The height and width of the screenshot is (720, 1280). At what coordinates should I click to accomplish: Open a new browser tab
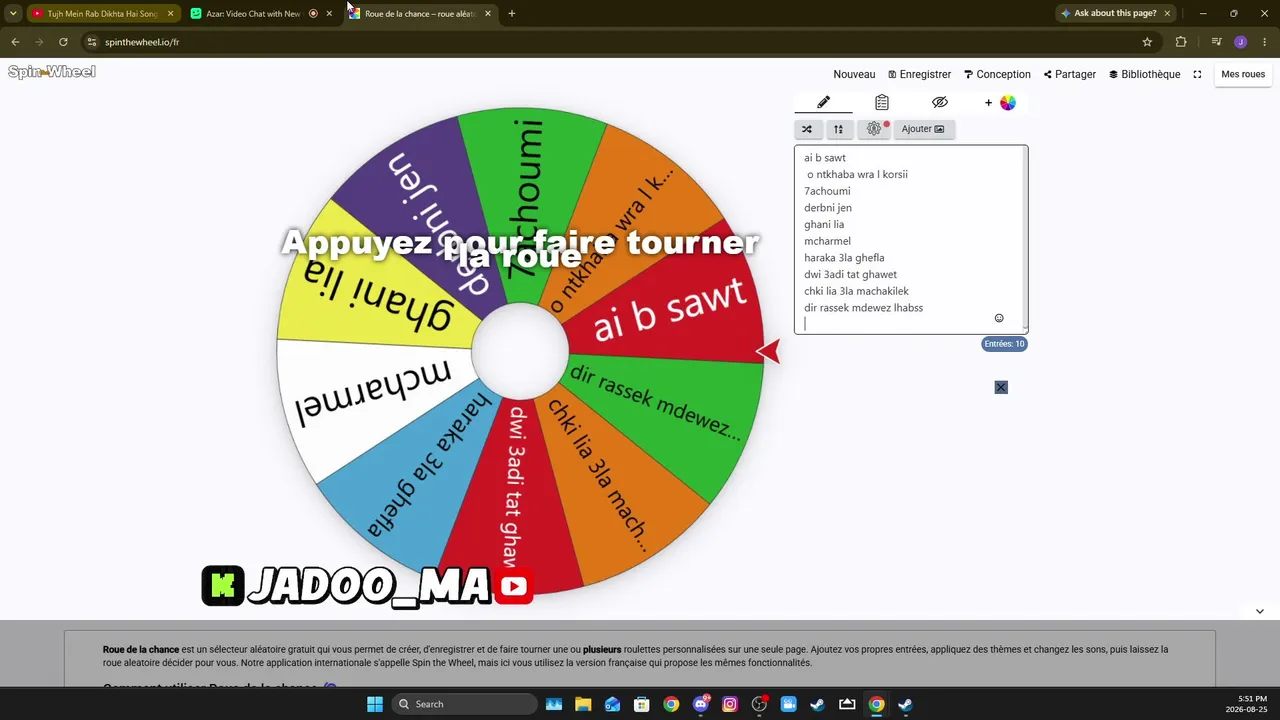[511, 13]
